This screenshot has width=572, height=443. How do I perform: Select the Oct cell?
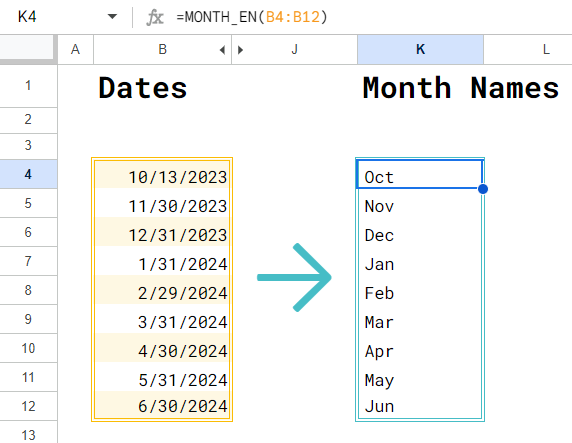[420, 174]
